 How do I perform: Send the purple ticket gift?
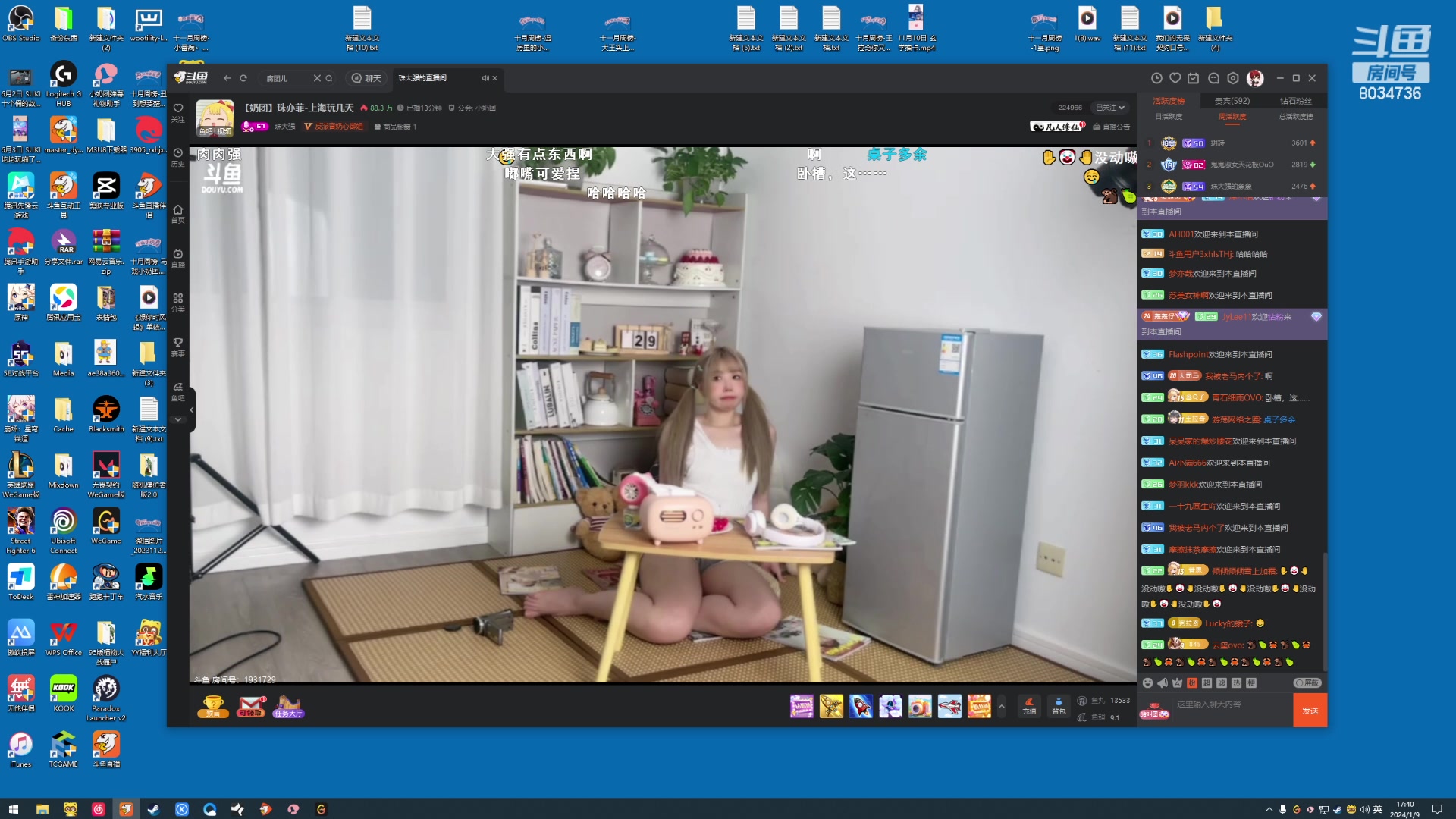(802, 706)
